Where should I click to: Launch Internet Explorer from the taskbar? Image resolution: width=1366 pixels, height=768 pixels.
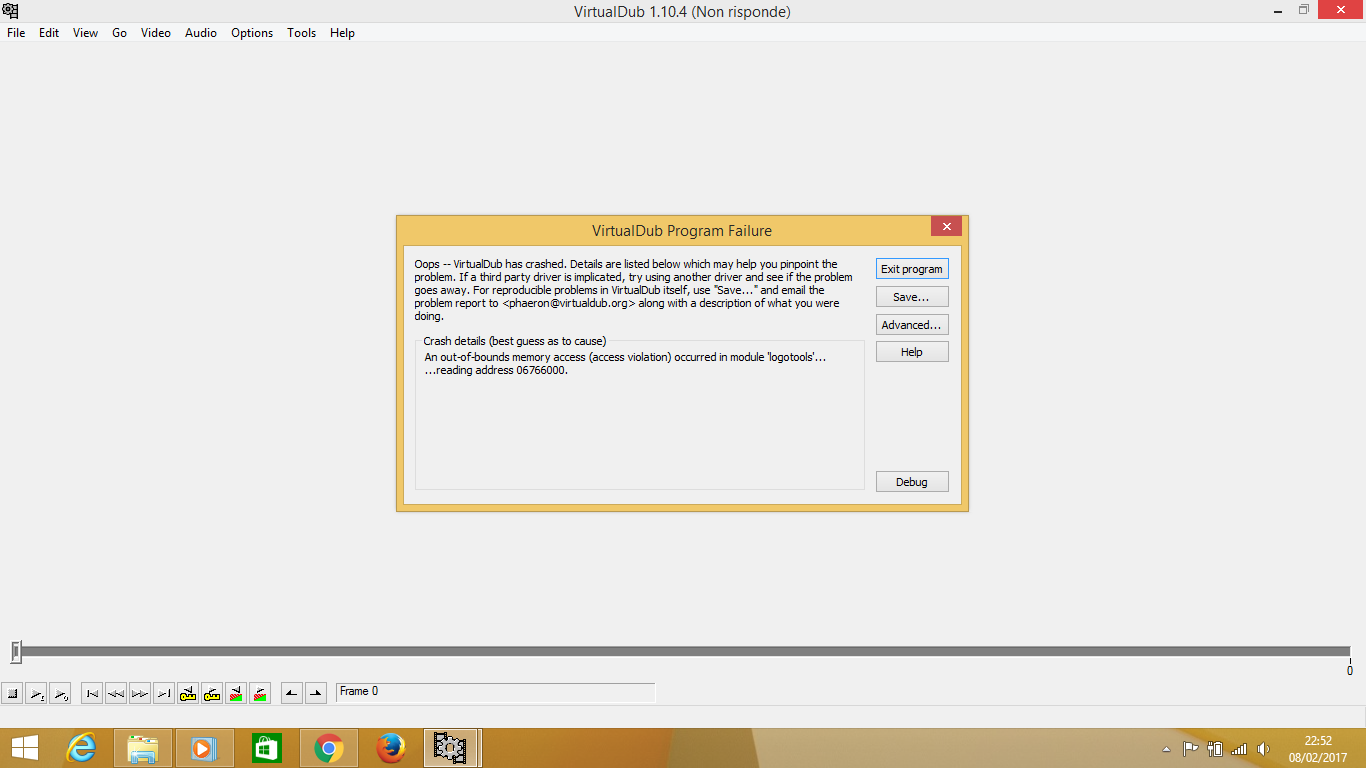click(82, 748)
